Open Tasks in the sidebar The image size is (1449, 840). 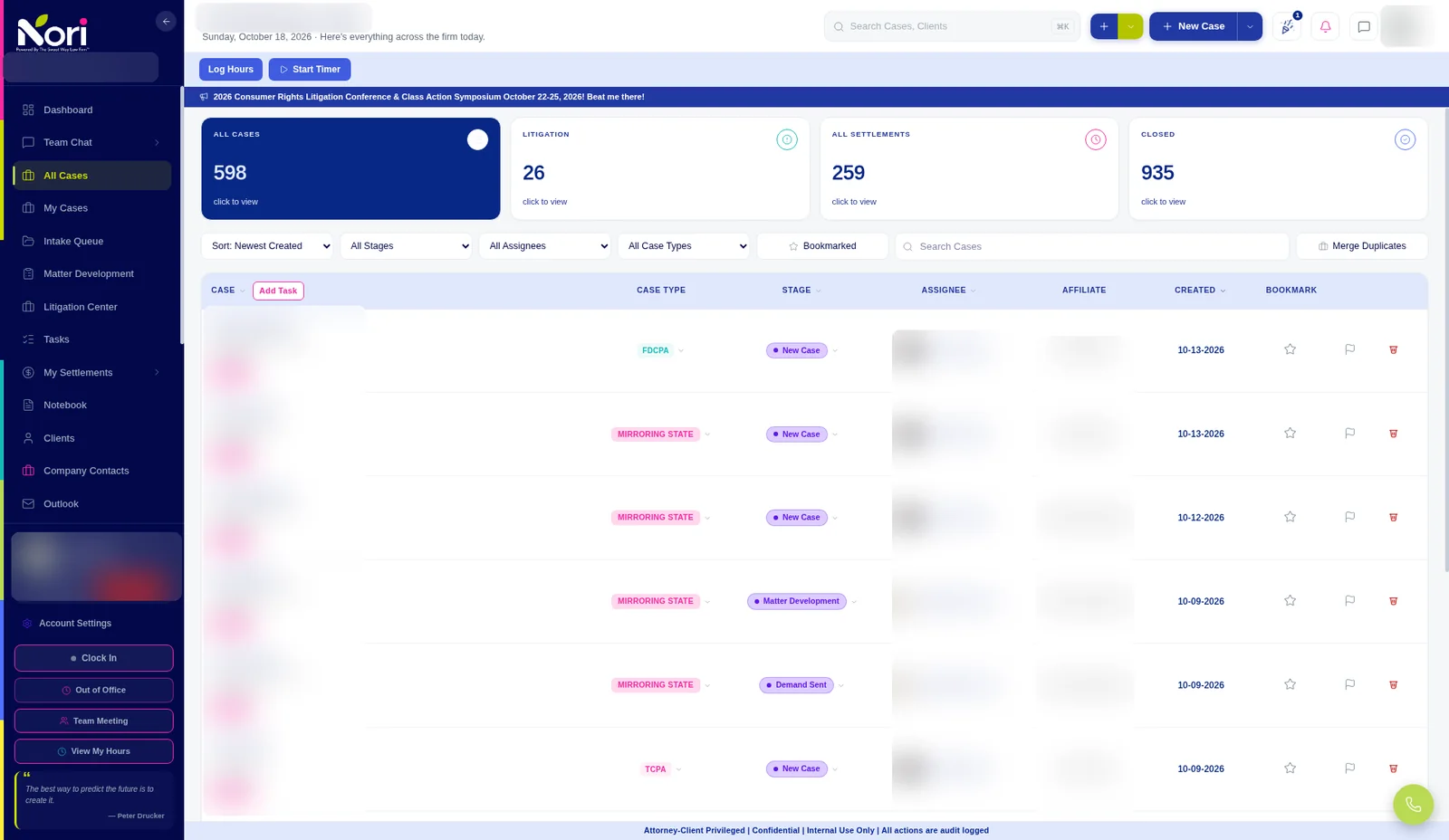point(91,339)
